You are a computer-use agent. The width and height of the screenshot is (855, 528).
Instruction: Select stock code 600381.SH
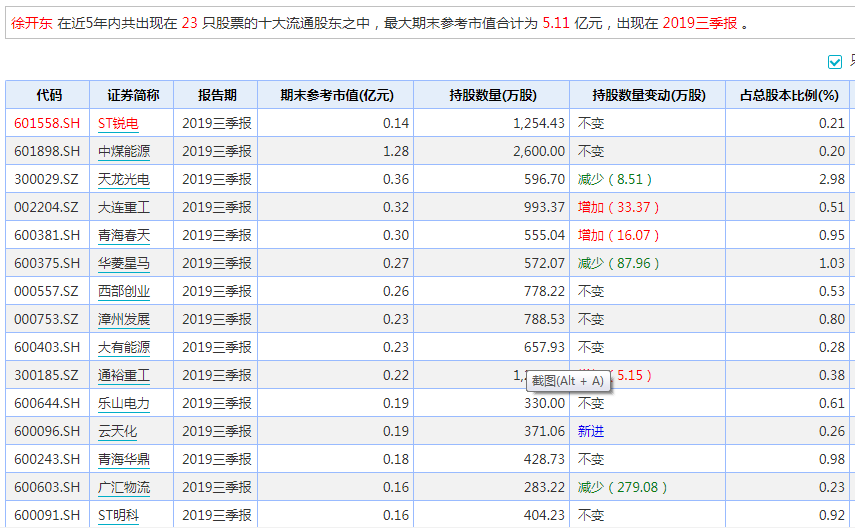point(47,235)
